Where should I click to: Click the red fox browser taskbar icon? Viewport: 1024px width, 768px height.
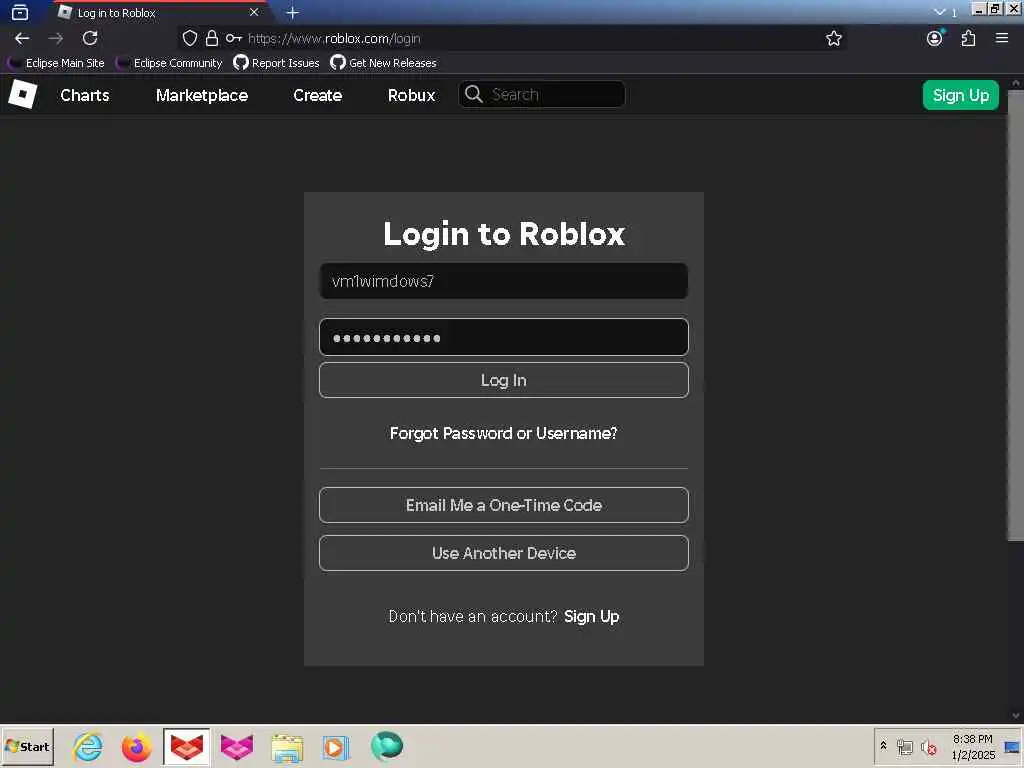(187, 747)
